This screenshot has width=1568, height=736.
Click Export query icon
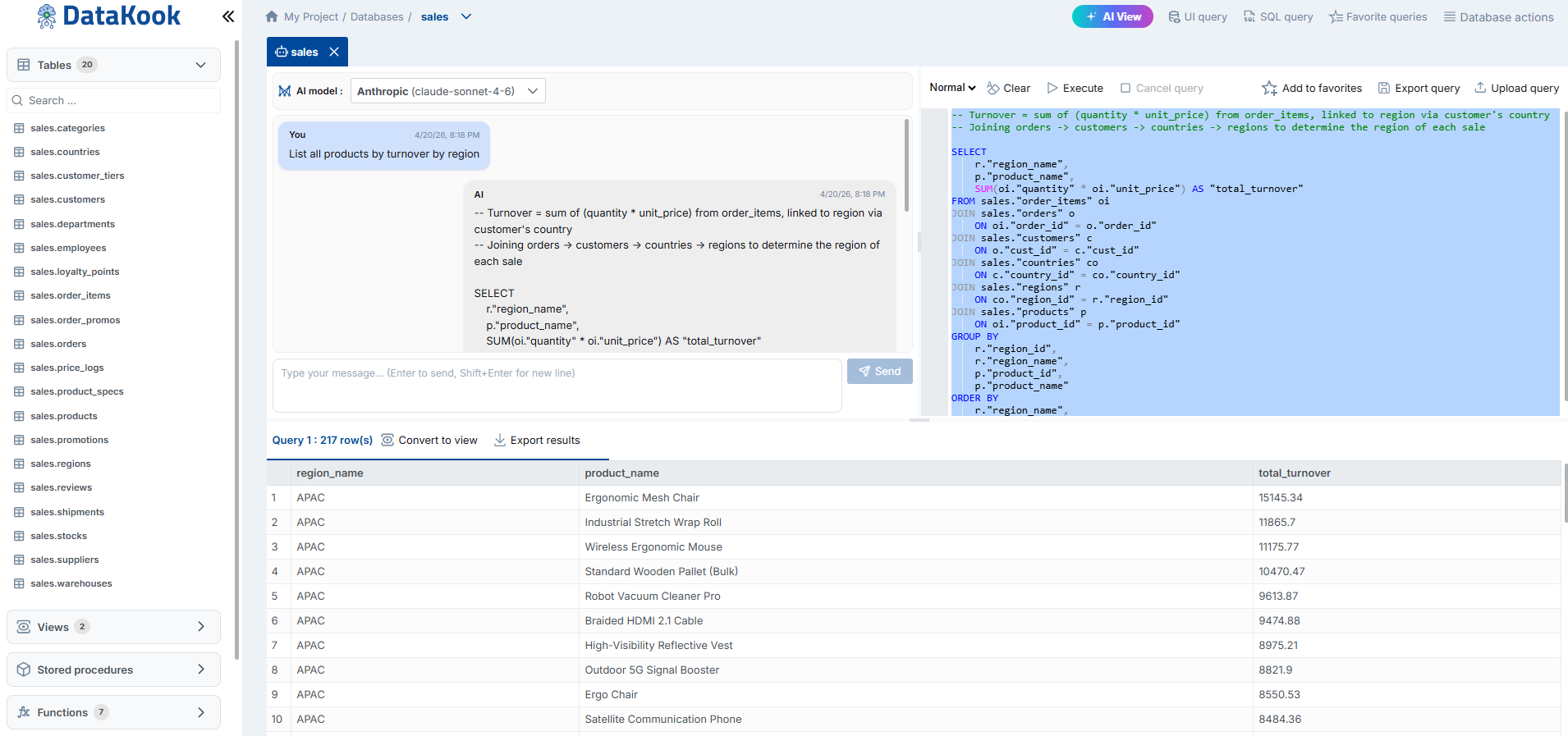[1384, 88]
